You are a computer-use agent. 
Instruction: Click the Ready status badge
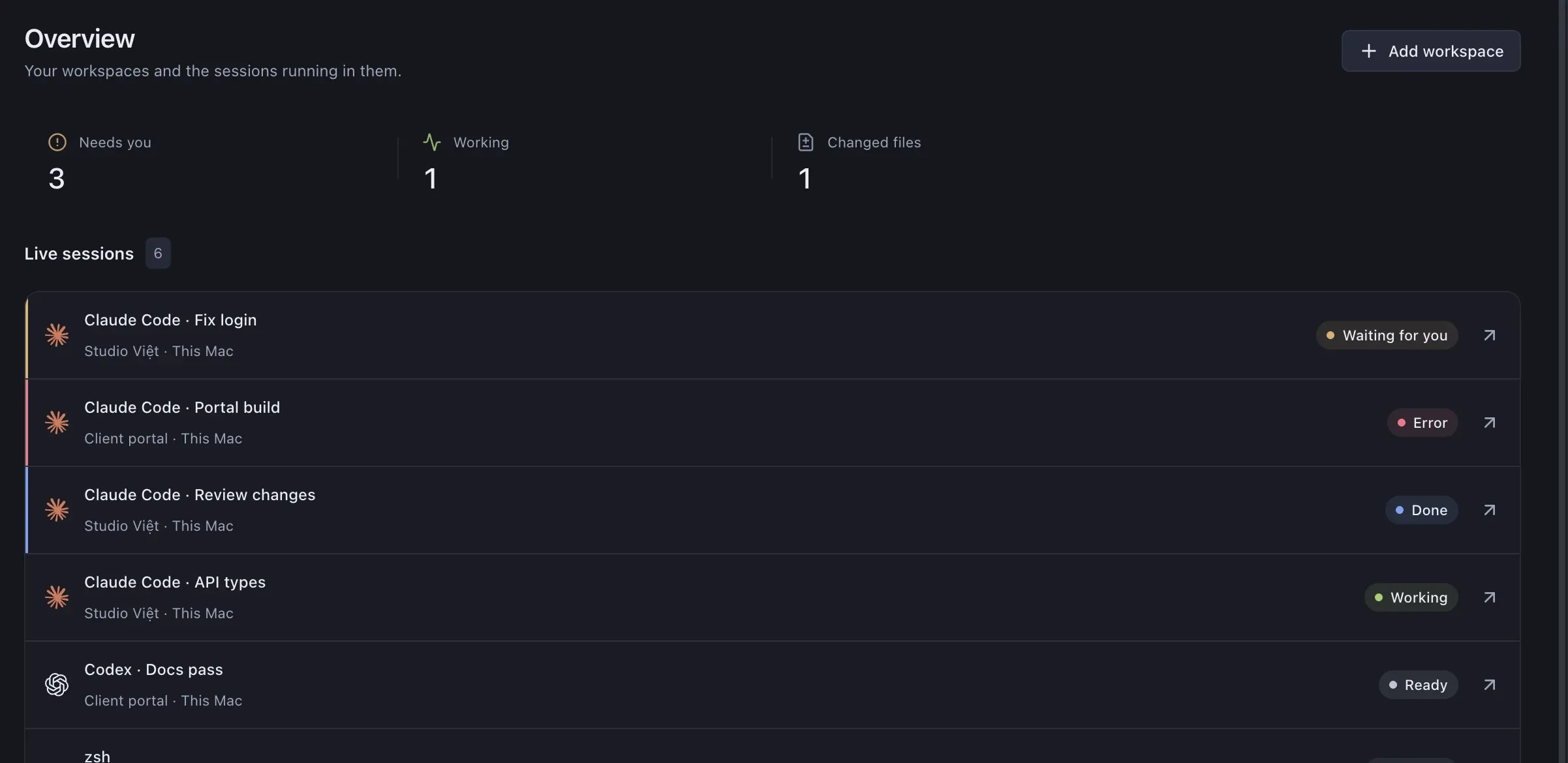1418,685
